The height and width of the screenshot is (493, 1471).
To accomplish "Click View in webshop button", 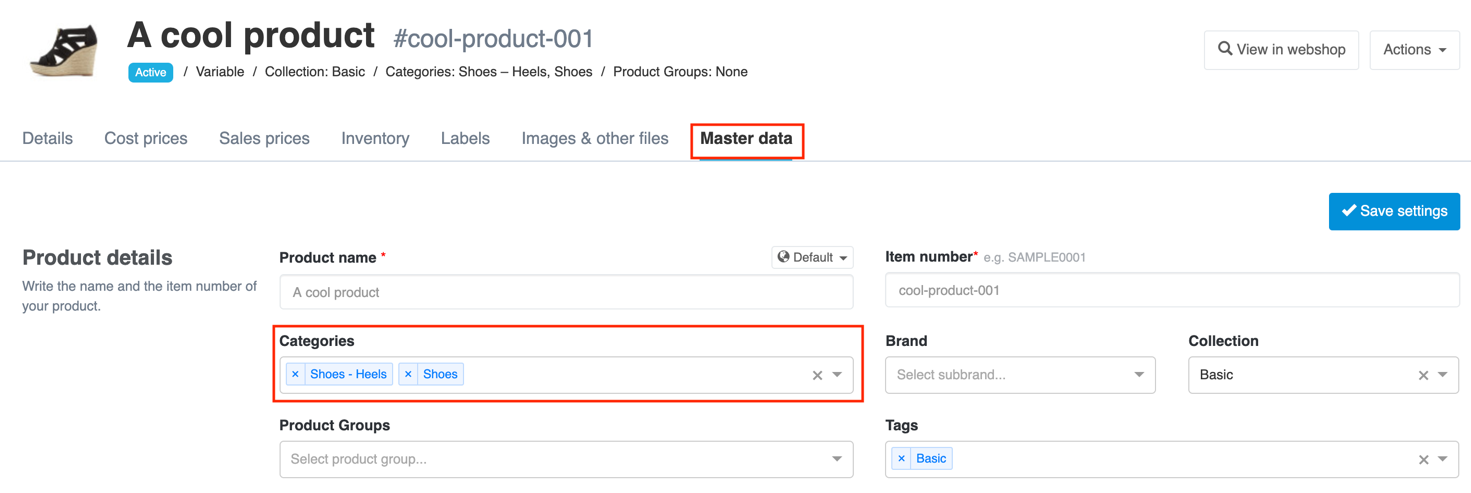I will pos(1281,50).
